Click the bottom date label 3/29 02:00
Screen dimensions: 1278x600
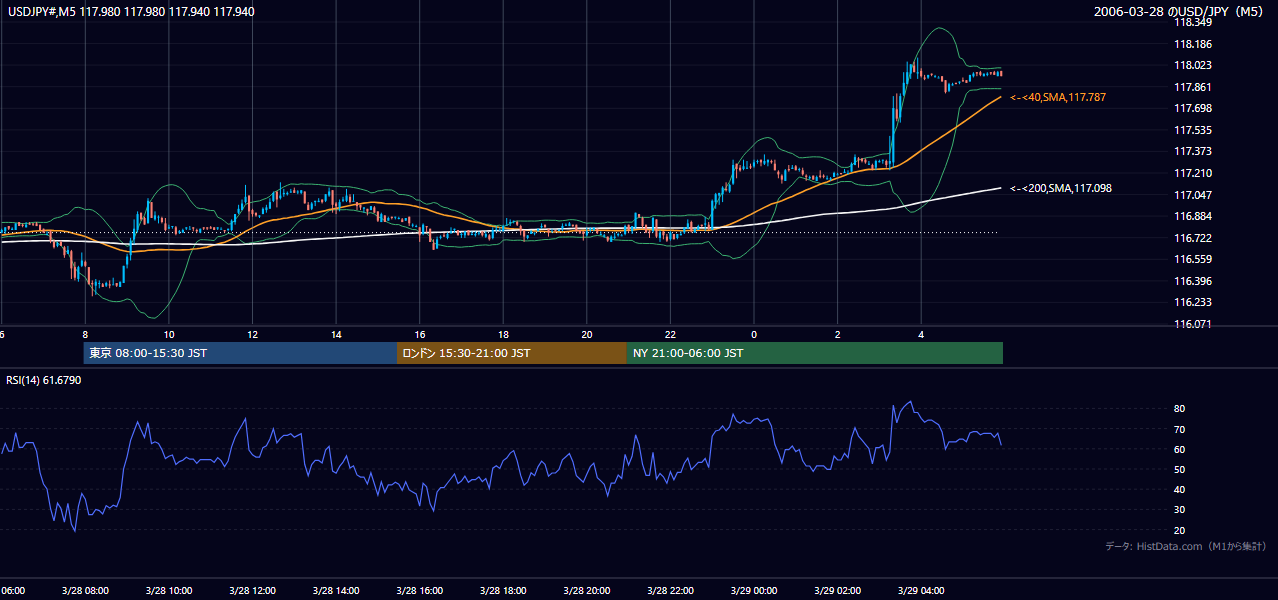pos(836,591)
